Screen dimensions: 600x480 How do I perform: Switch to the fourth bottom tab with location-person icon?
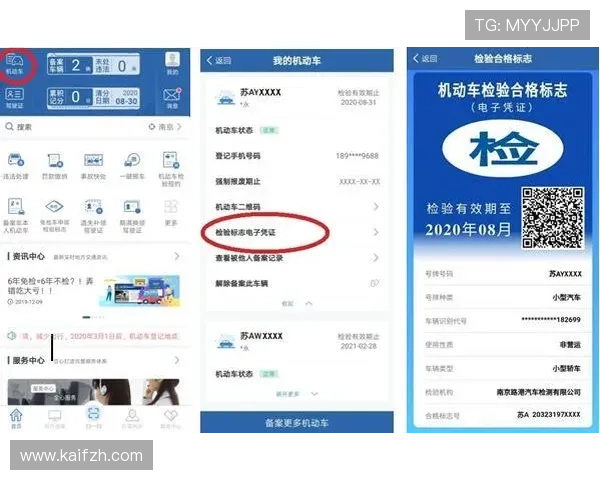pos(132,419)
